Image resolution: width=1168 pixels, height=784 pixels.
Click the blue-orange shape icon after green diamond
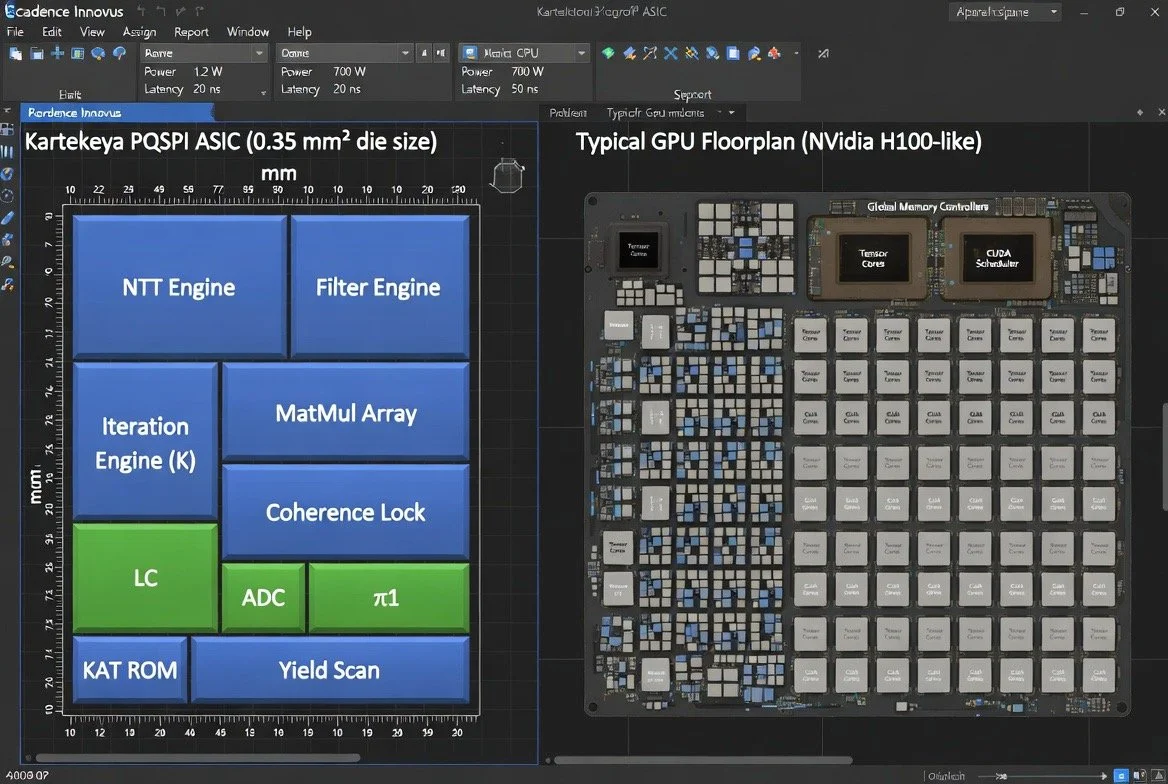(x=629, y=53)
